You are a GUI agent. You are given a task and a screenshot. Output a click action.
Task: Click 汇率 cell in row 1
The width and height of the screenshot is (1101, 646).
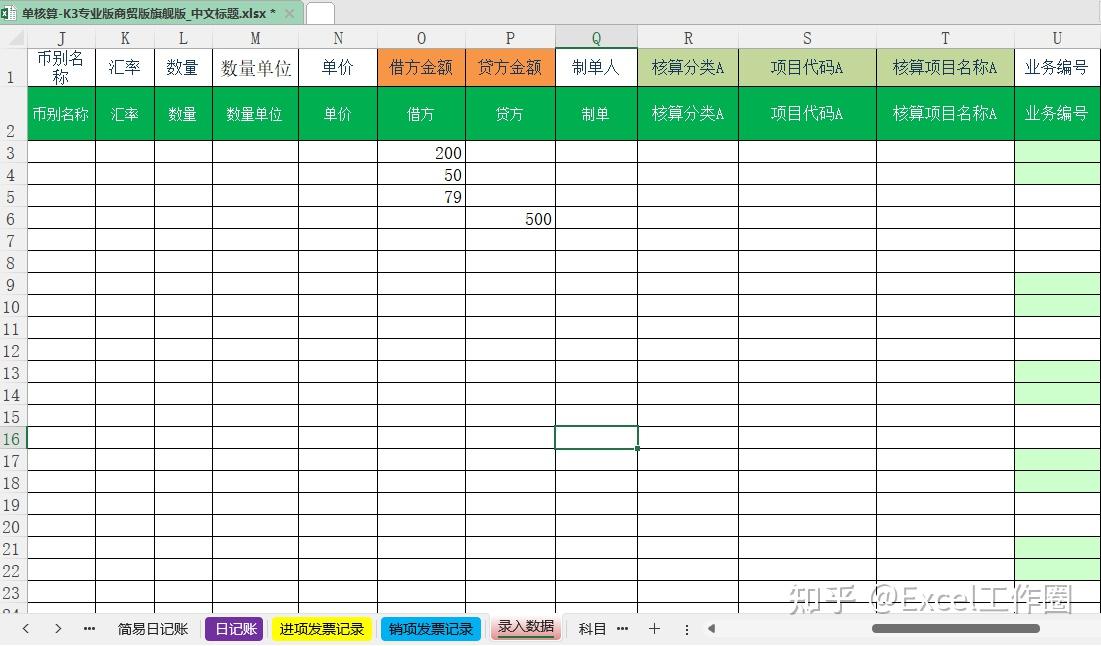125,67
